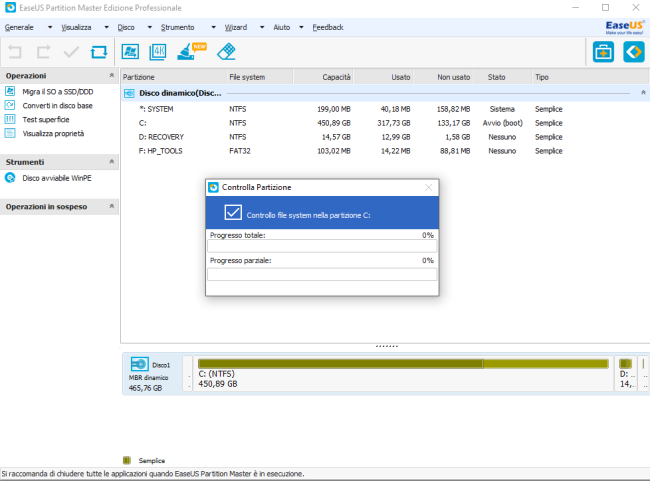Select the C: partition row

click(386, 123)
